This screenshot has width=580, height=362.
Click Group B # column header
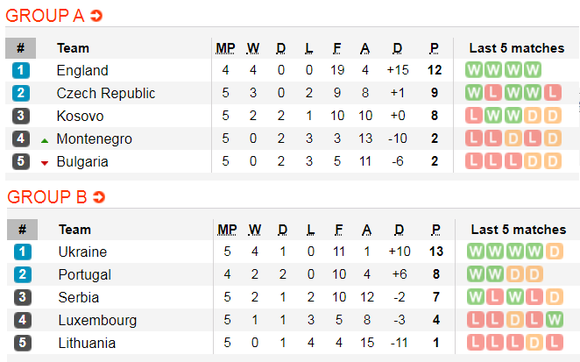[22, 230]
